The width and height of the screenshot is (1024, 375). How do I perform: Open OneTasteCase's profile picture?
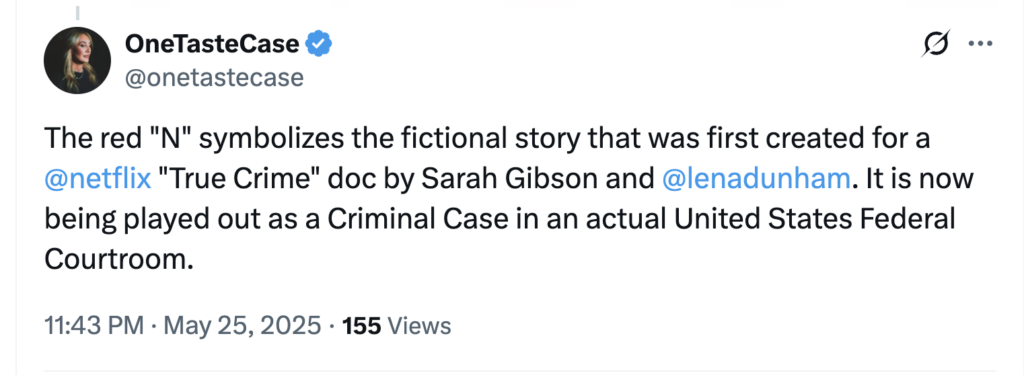(77, 60)
